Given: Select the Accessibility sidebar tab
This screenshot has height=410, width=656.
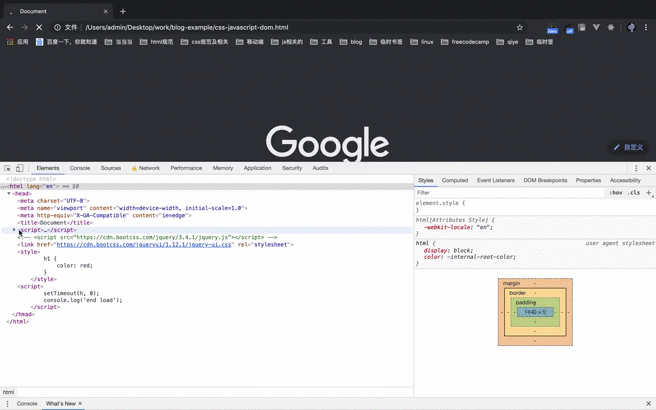Looking at the screenshot, I should pos(625,180).
